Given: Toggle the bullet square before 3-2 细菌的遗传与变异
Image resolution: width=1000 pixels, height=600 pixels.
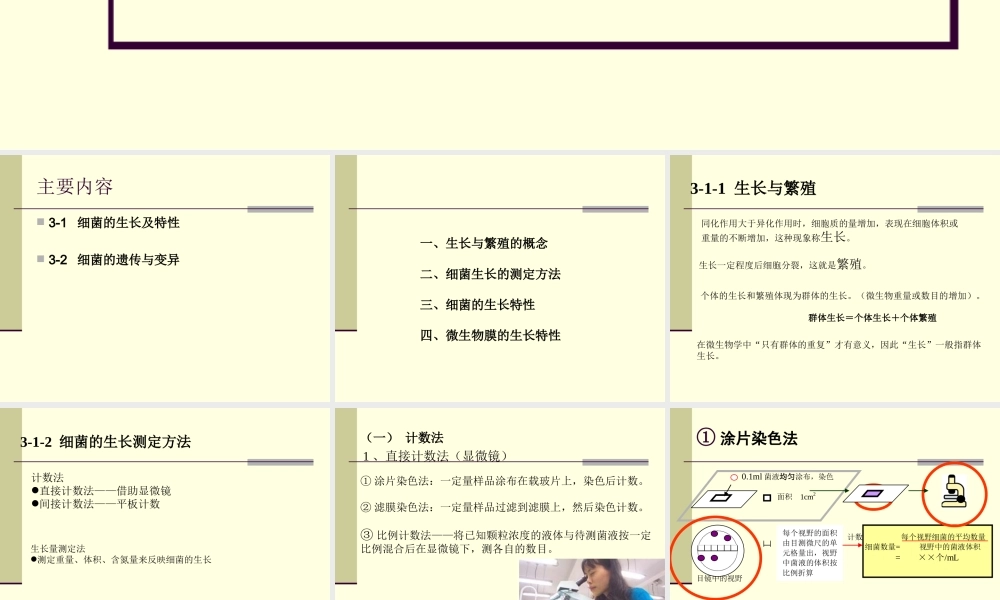Looking at the screenshot, I should (41, 260).
